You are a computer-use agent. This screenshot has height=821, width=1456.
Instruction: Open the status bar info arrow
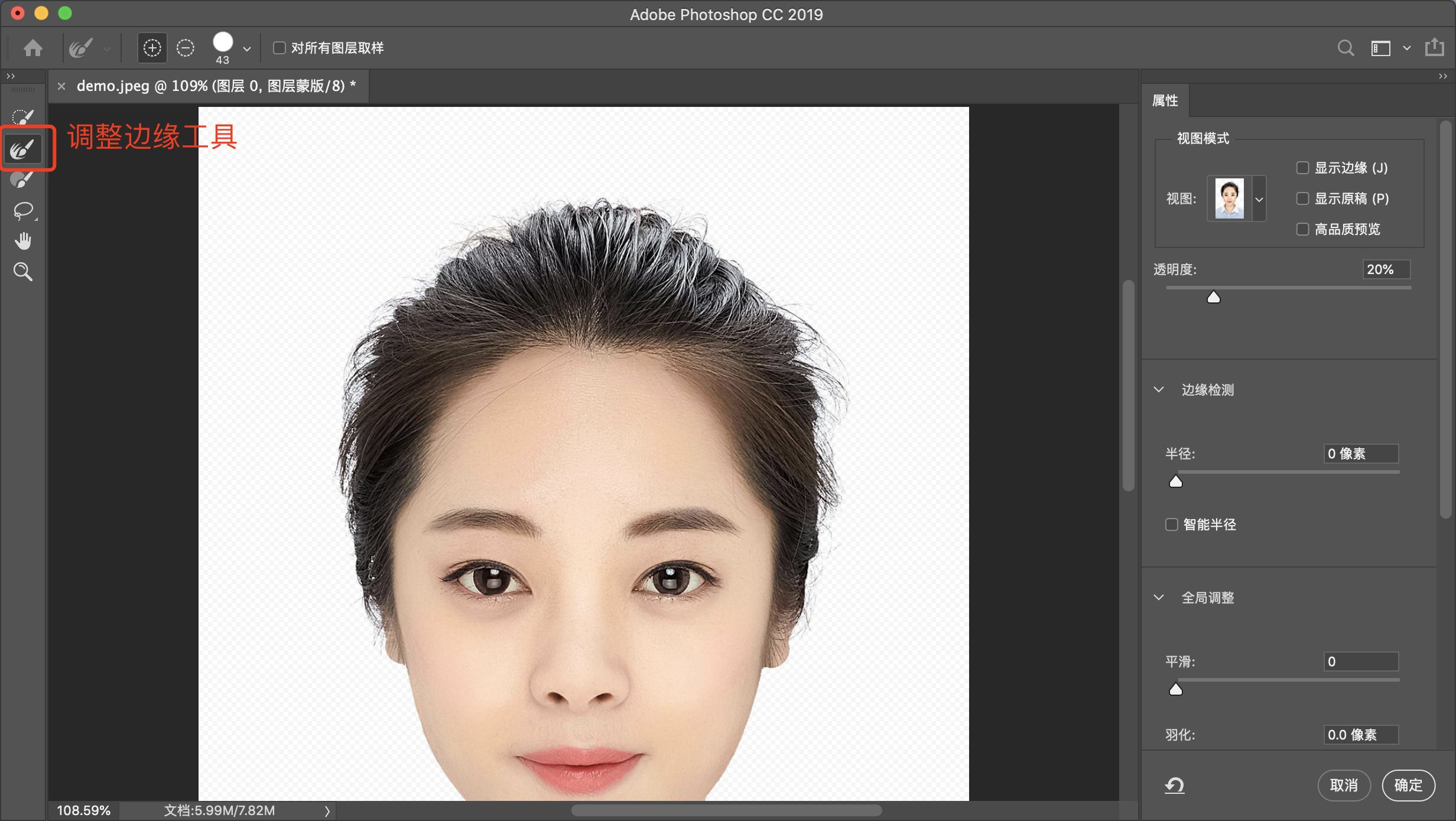coord(327,811)
